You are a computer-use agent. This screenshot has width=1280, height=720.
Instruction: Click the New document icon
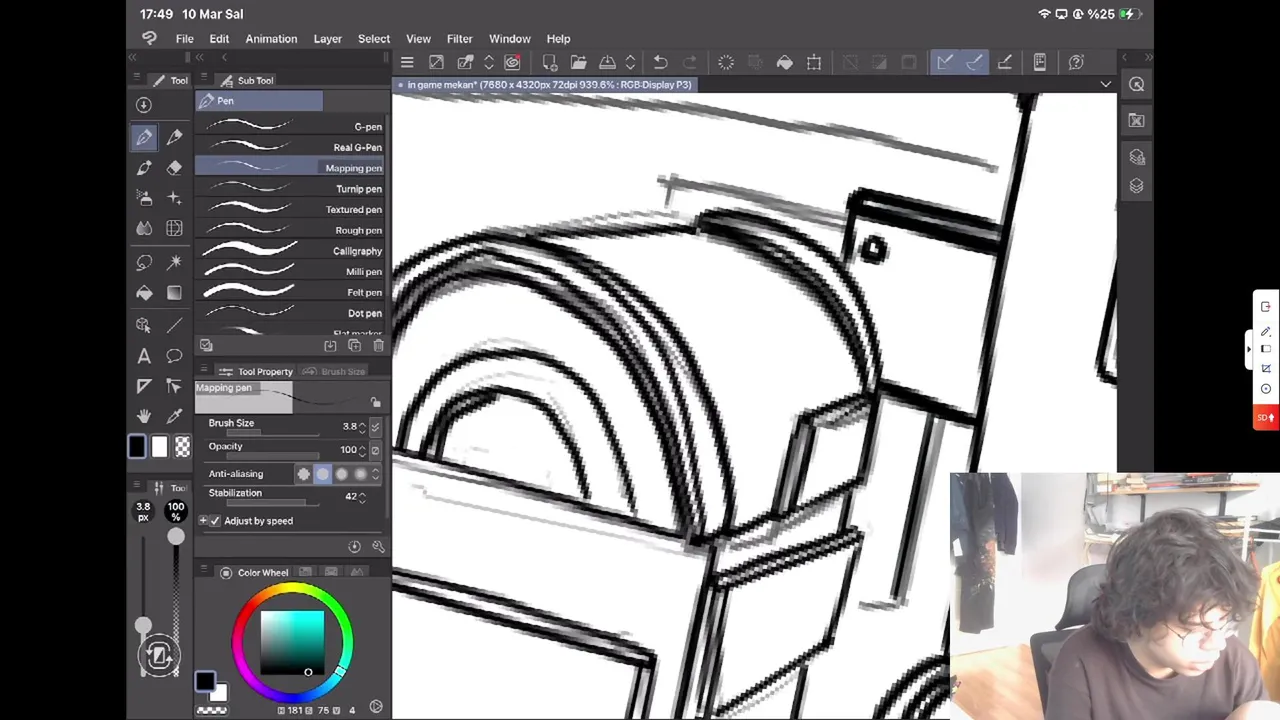click(549, 62)
